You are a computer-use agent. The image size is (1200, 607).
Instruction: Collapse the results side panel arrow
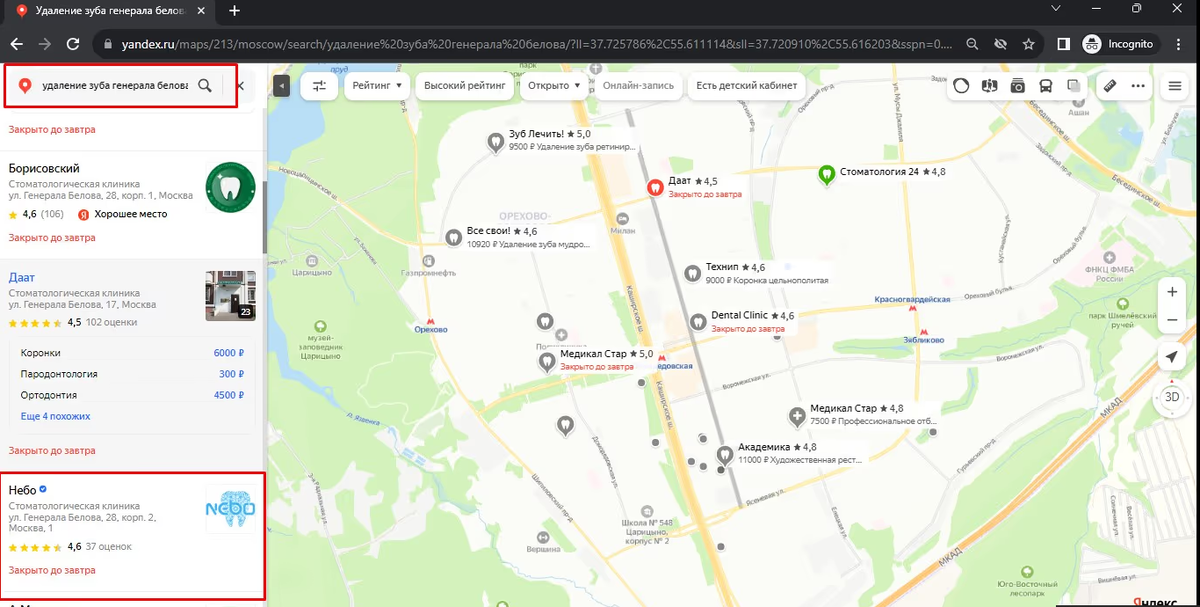click(x=282, y=86)
